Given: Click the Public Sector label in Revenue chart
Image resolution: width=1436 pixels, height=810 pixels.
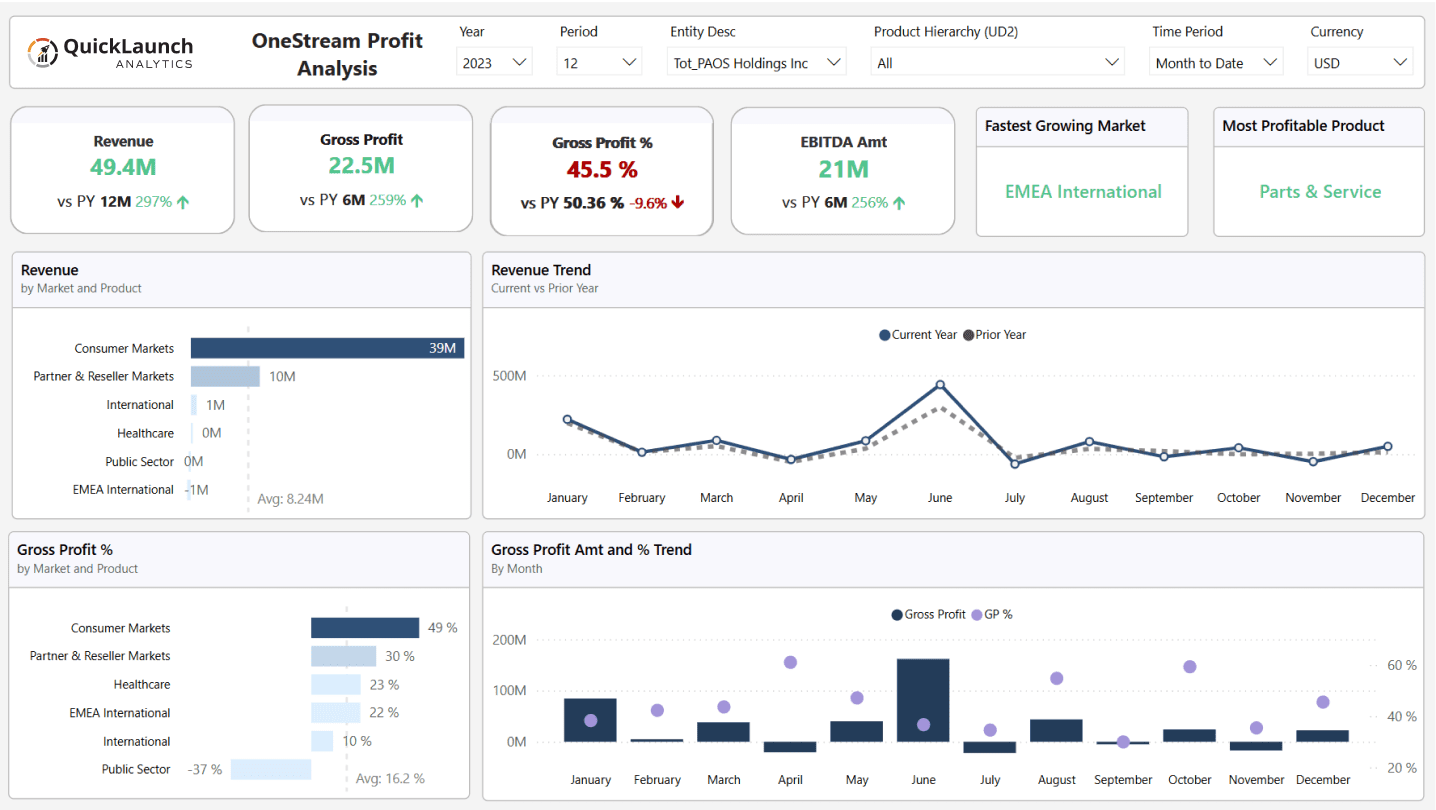Looking at the screenshot, I should [x=140, y=462].
